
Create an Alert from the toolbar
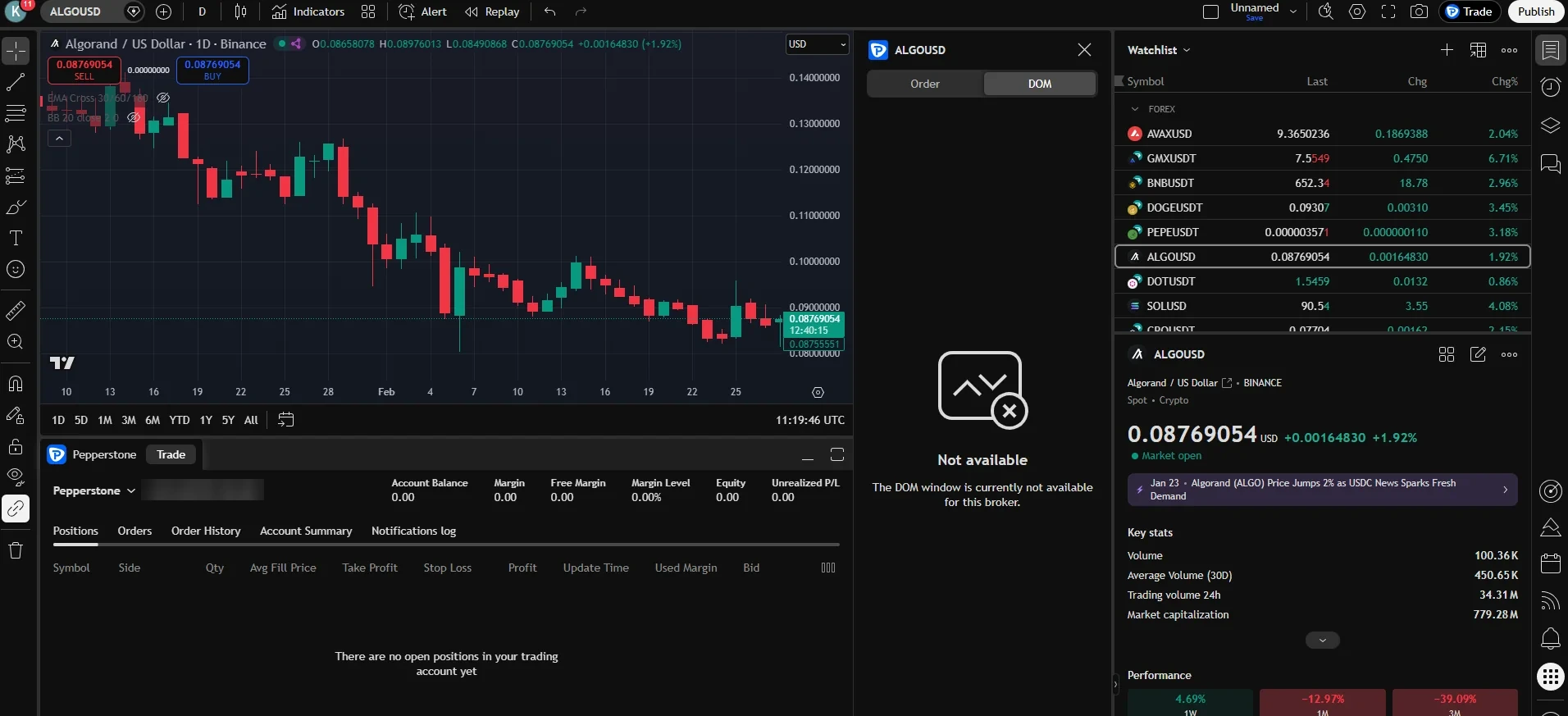(x=422, y=11)
